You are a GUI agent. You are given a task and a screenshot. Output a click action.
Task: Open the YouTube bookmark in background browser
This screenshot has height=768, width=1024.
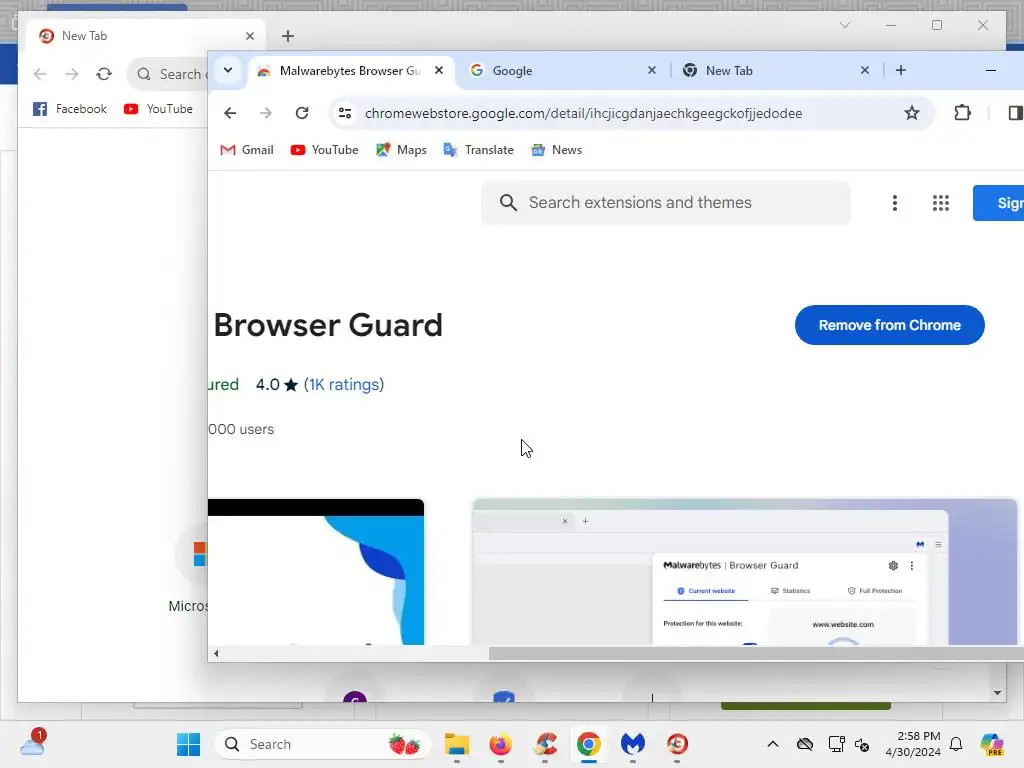pos(159,109)
